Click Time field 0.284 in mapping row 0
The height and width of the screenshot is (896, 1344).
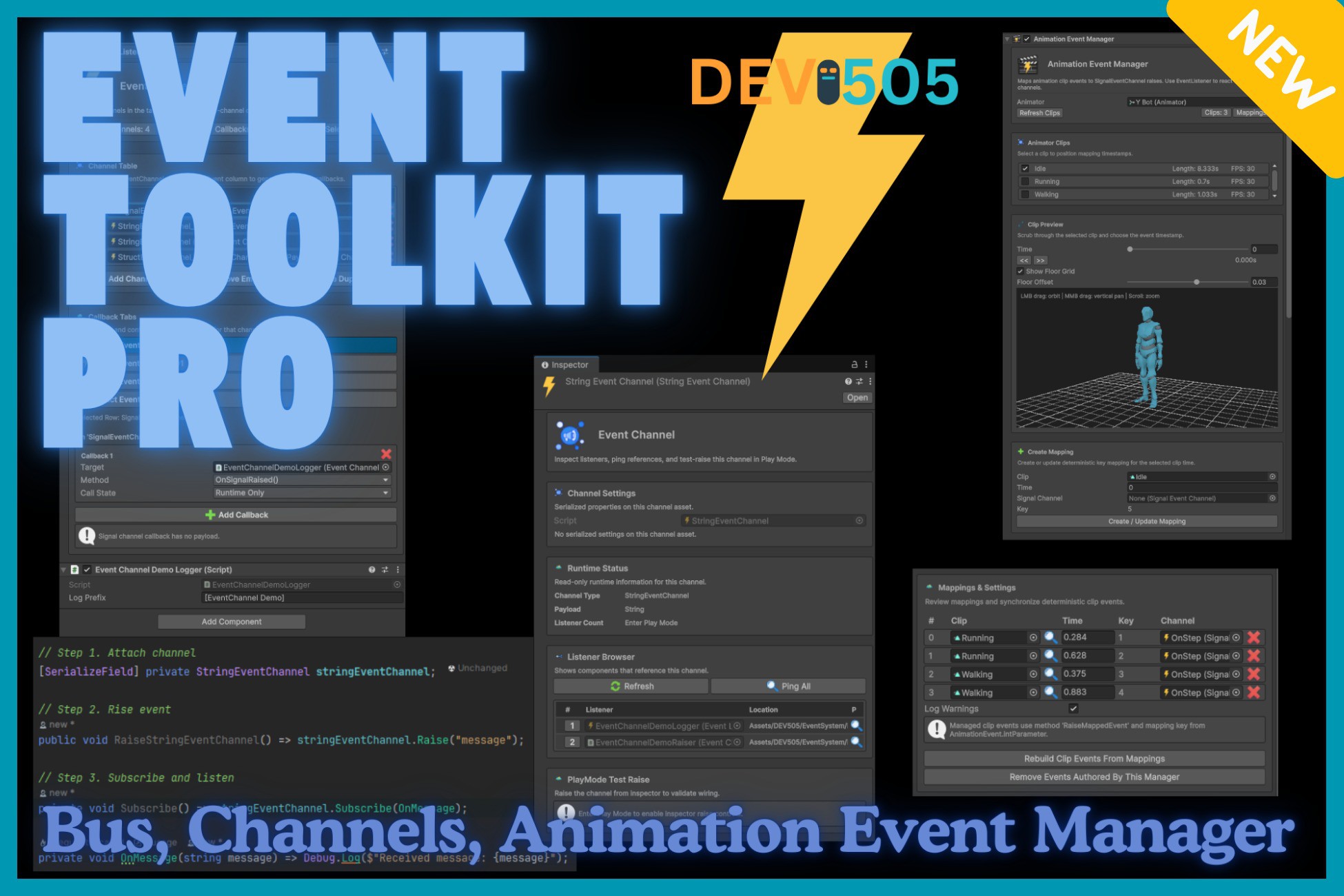click(x=1087, y=638)
